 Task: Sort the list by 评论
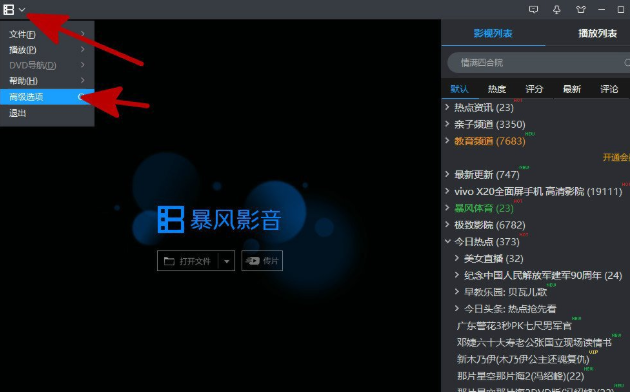(609, 89)
